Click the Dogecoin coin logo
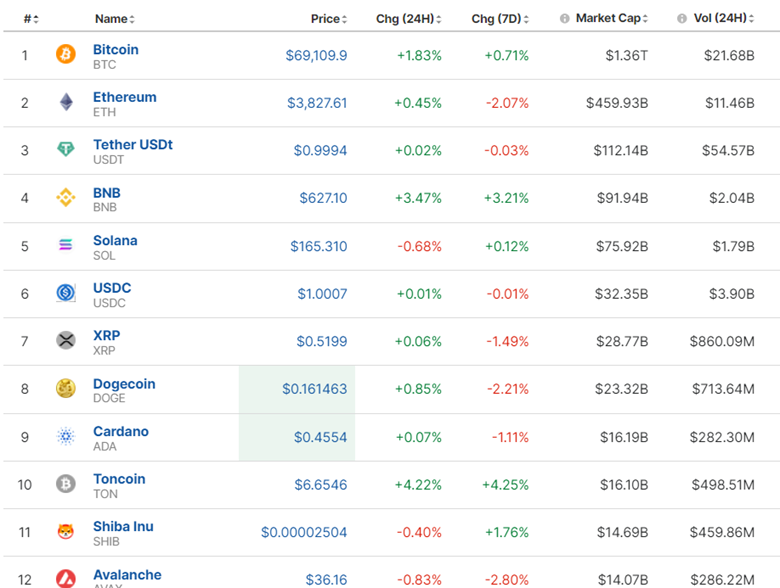The width and height of the screenshot is (780, 588). (x=66, y=388)
